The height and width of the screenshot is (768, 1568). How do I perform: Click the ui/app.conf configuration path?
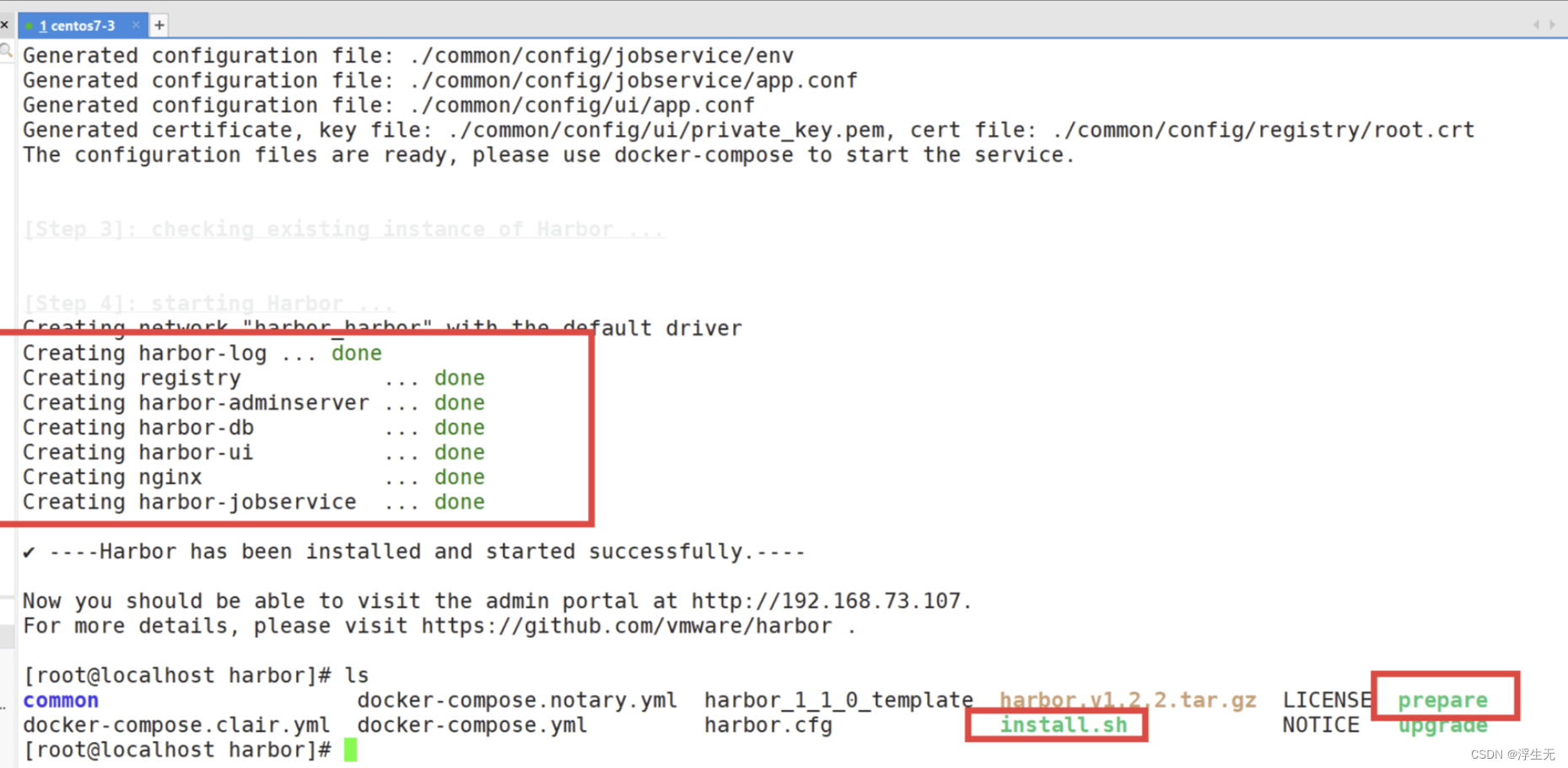click(x=582, y=105)
